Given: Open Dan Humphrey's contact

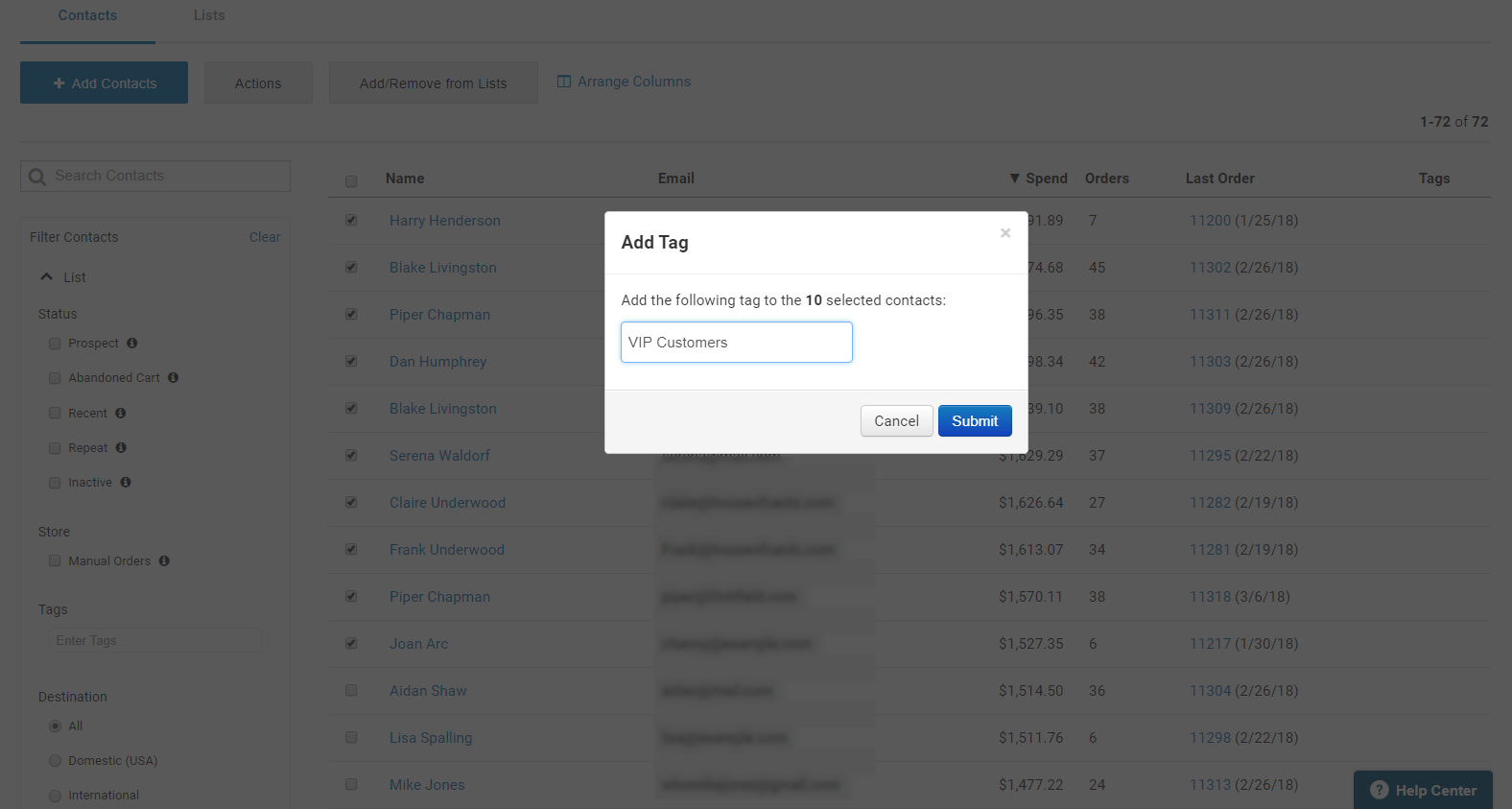Looking at the screenshot, I should coord(438,362).
